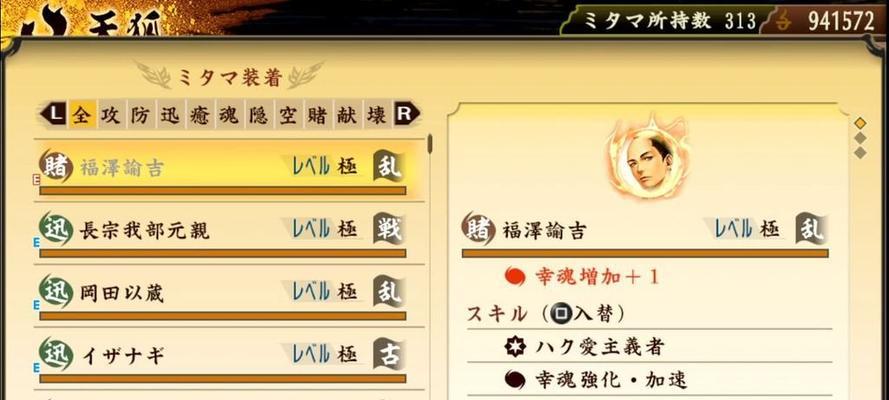Image resolution: width=889 pixels, height=400 pixels.
Task: Click the flower icon beside ハク愛主義者
Action: tap(515, 347)
